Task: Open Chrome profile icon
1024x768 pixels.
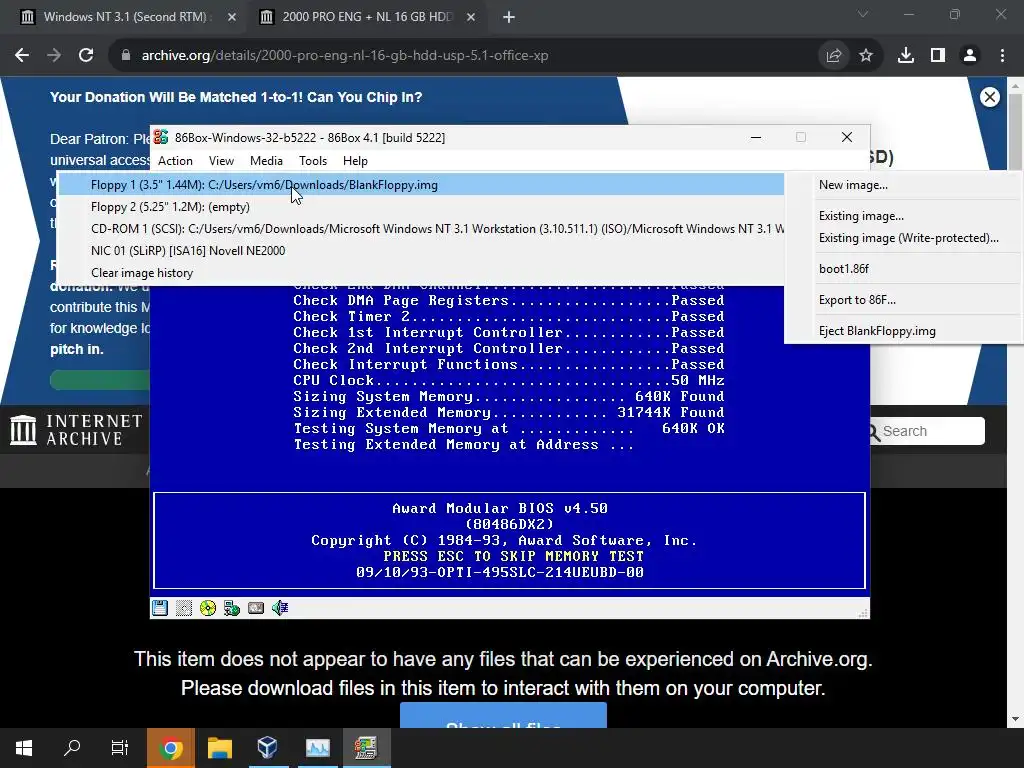Action: (970, 56)
